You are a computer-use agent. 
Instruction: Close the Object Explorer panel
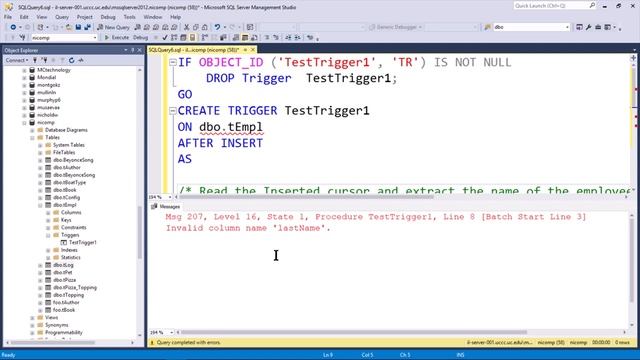coord(140,50)
